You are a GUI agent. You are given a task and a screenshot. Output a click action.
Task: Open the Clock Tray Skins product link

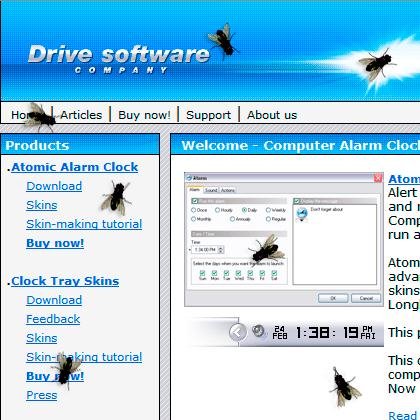click(x=65, y=281)
